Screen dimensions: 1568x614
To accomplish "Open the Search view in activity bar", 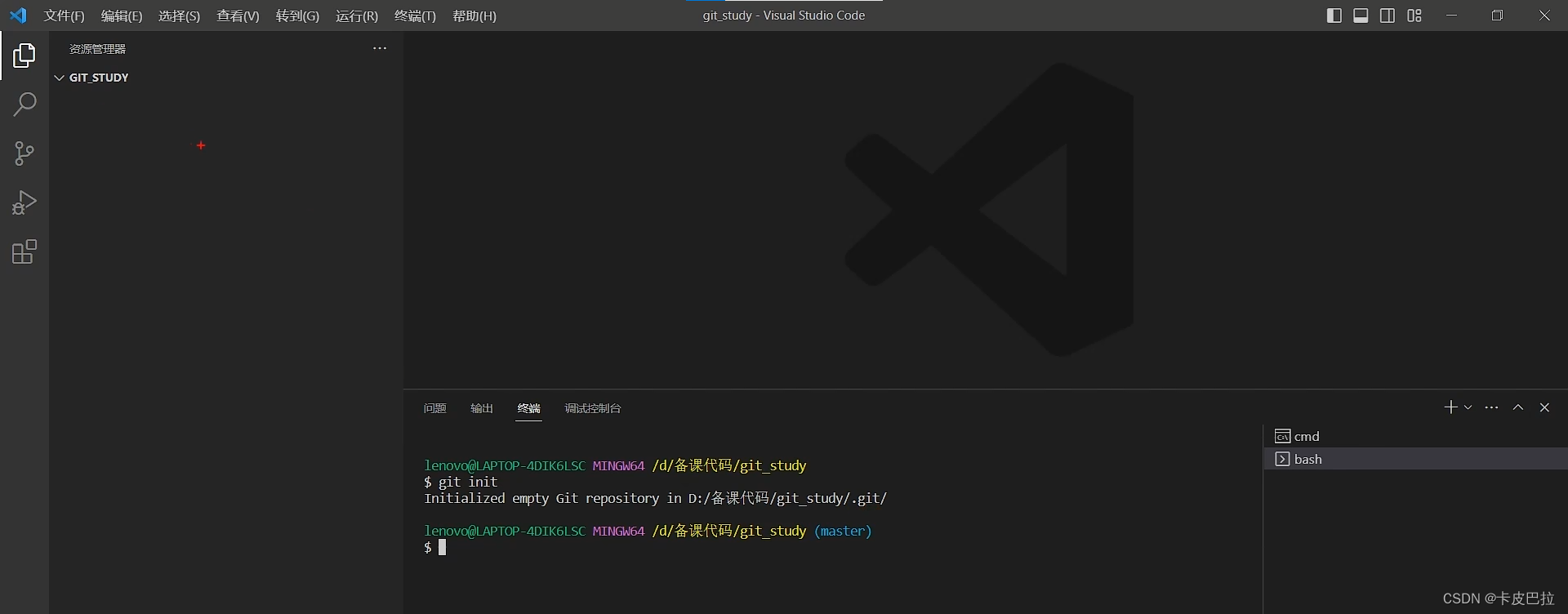I will (x=24, y=104).
